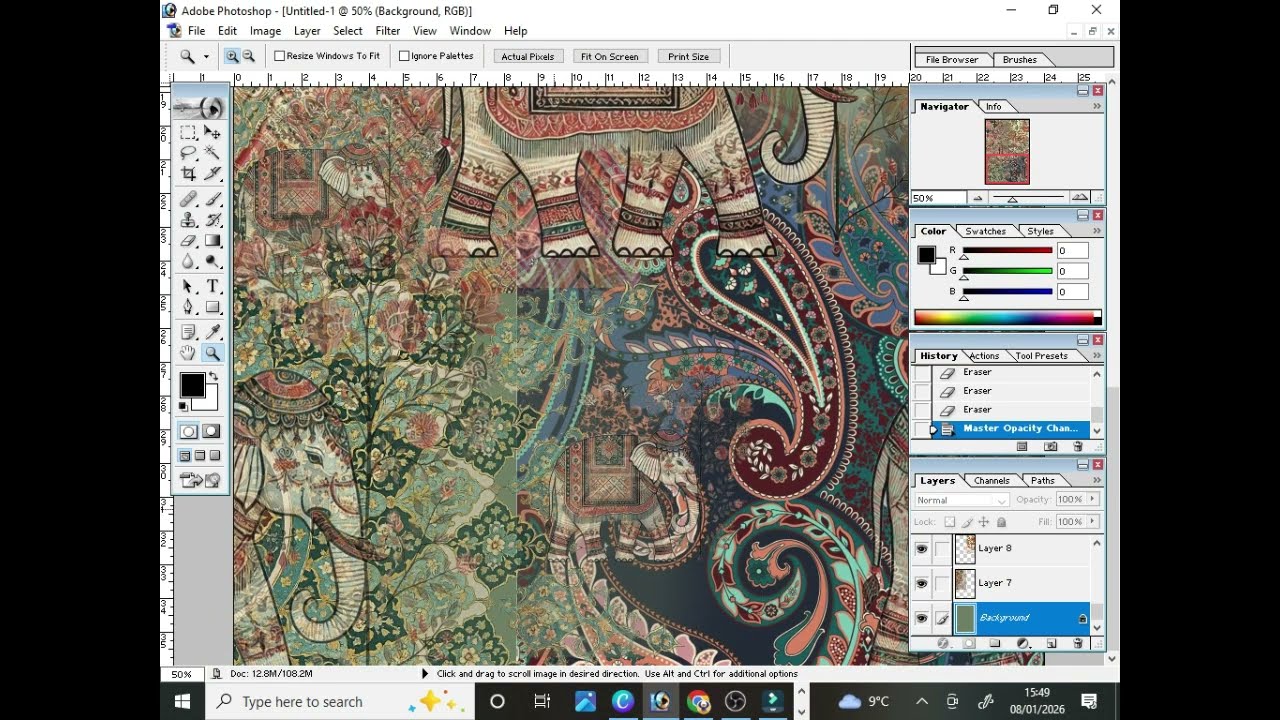Image resolution: width=1280 pixels, height=720 pixels.
Task: Delete layer trash icon in Layers panel
Action: click(1077, 643)
